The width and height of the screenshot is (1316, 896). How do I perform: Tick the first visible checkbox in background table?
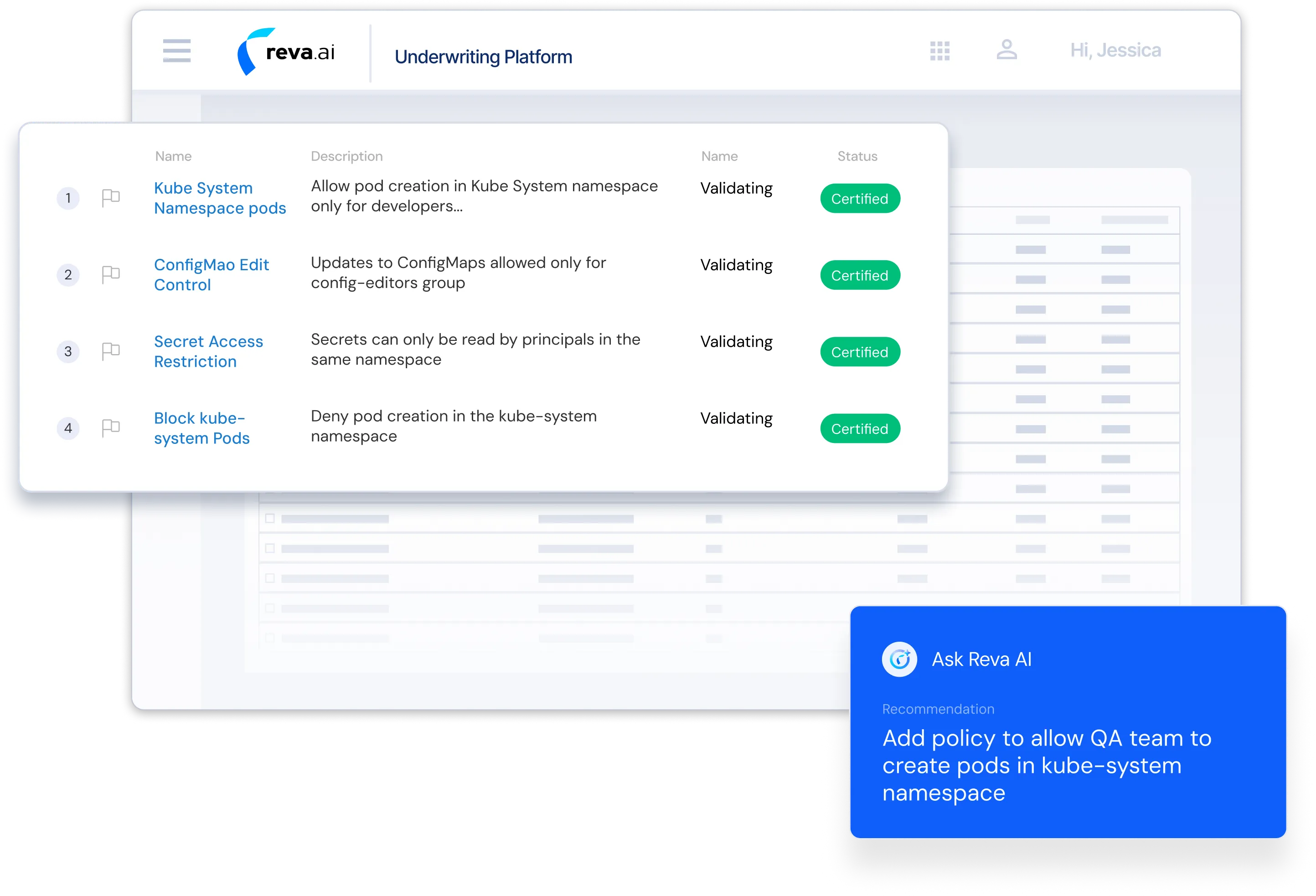(x=270, y=519)
